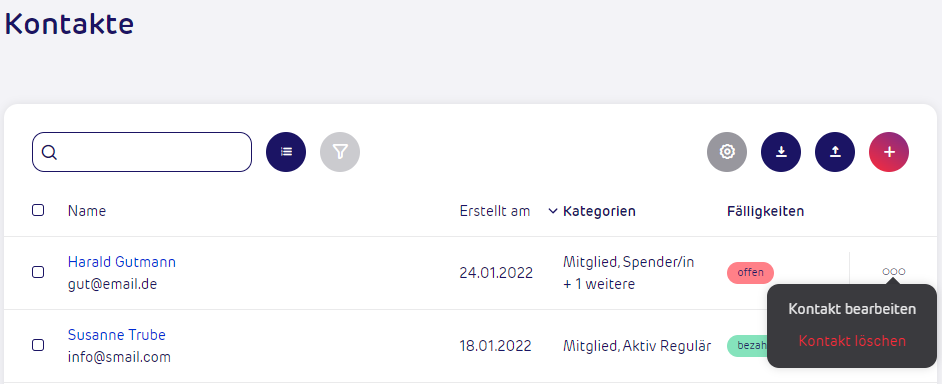Click the download contacts button
942x384 pixels.
point(781,152)
